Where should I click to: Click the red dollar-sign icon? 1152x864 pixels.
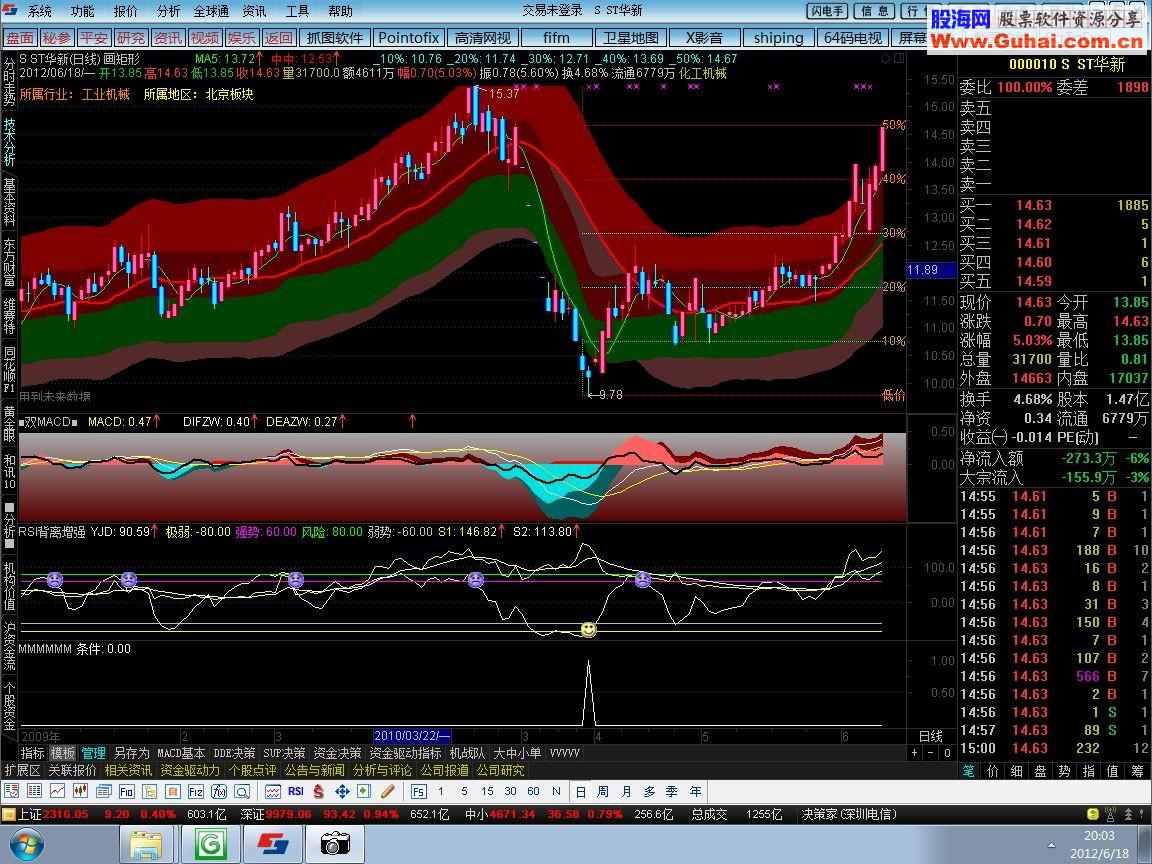pyautogui.click(x=318, y=791)
